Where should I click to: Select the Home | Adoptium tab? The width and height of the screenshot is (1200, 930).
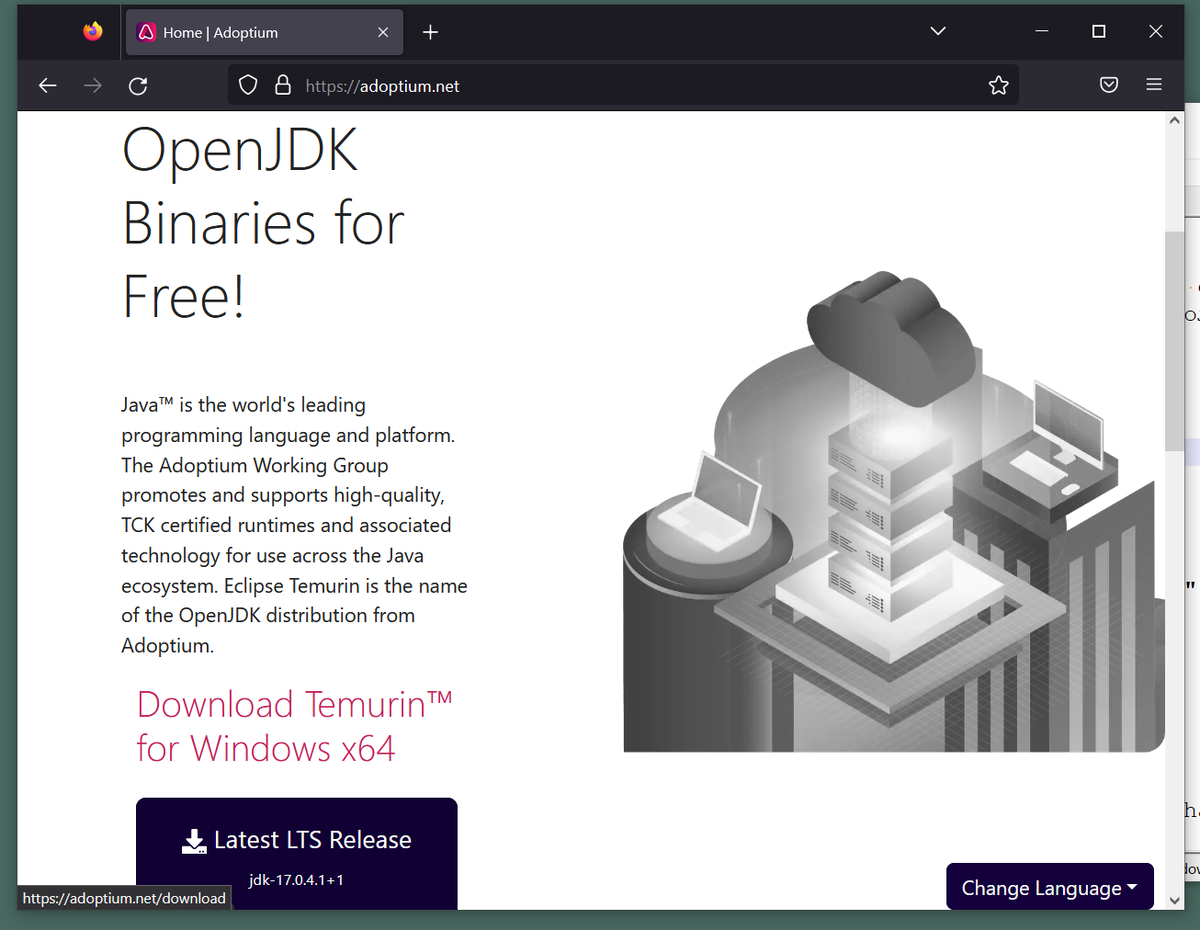pyautogui.click(x=264, y=32)
